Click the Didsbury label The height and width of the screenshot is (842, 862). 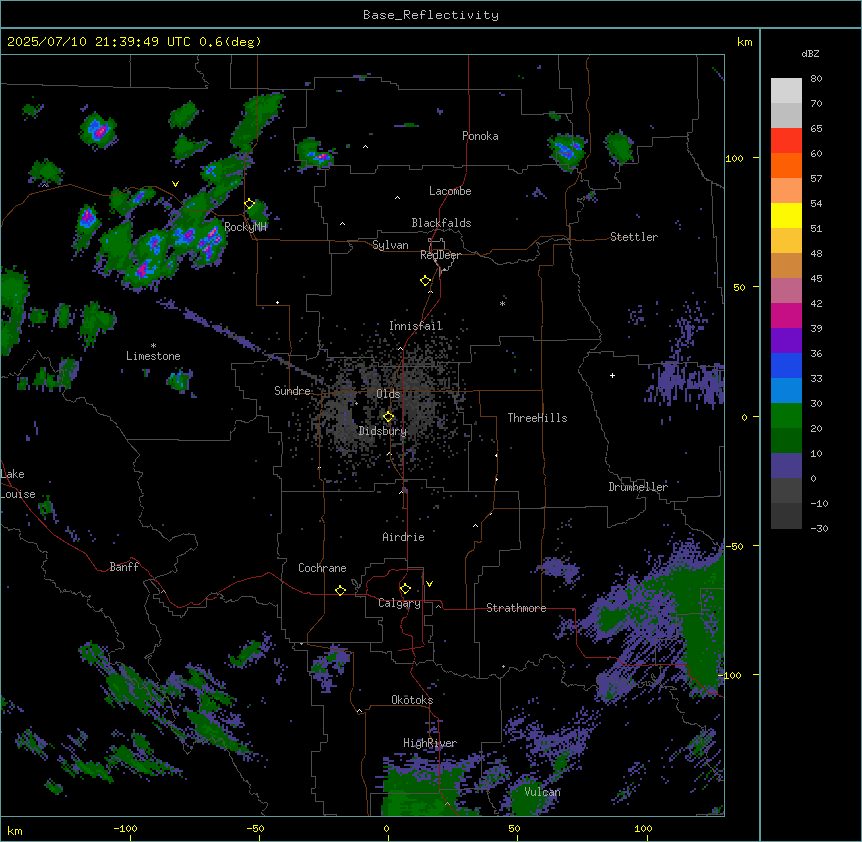point(383,431)
